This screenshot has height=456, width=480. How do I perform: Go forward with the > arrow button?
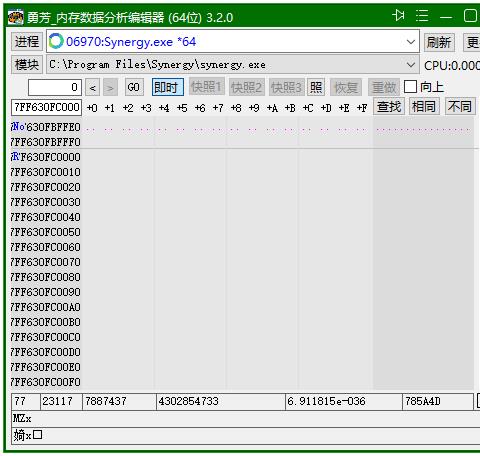[x=110, y=87]
